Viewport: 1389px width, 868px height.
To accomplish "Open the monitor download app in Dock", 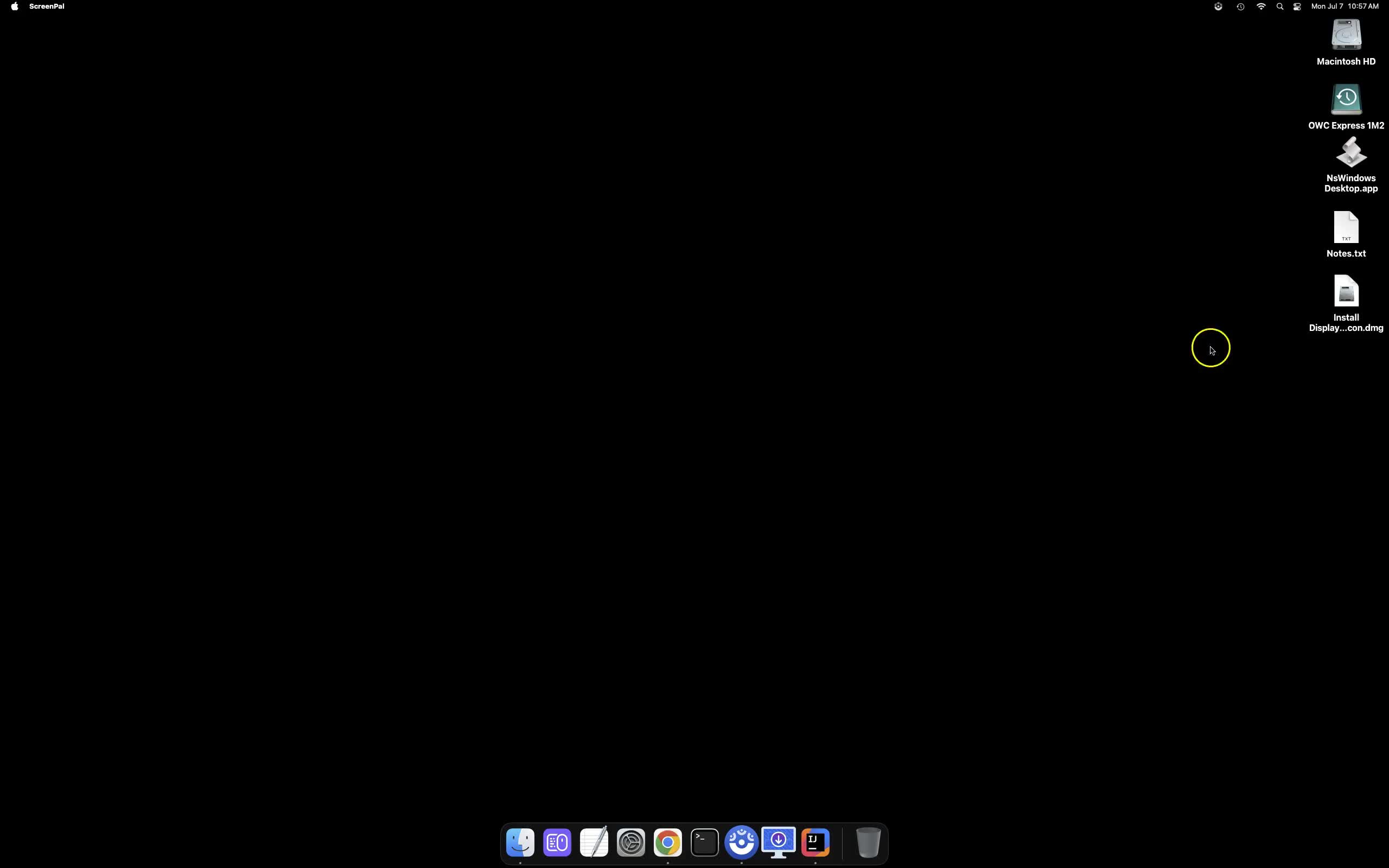I will coord(778,842).
